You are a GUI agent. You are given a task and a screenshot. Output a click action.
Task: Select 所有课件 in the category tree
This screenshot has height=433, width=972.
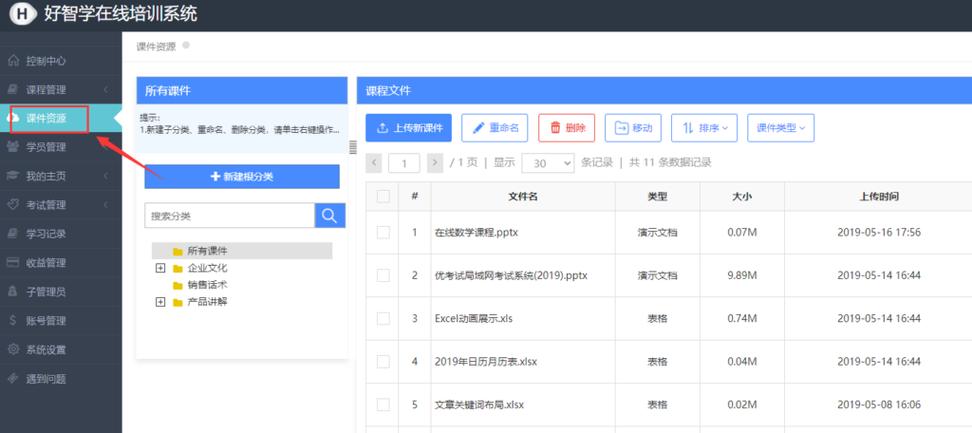(x=208, y=251)
